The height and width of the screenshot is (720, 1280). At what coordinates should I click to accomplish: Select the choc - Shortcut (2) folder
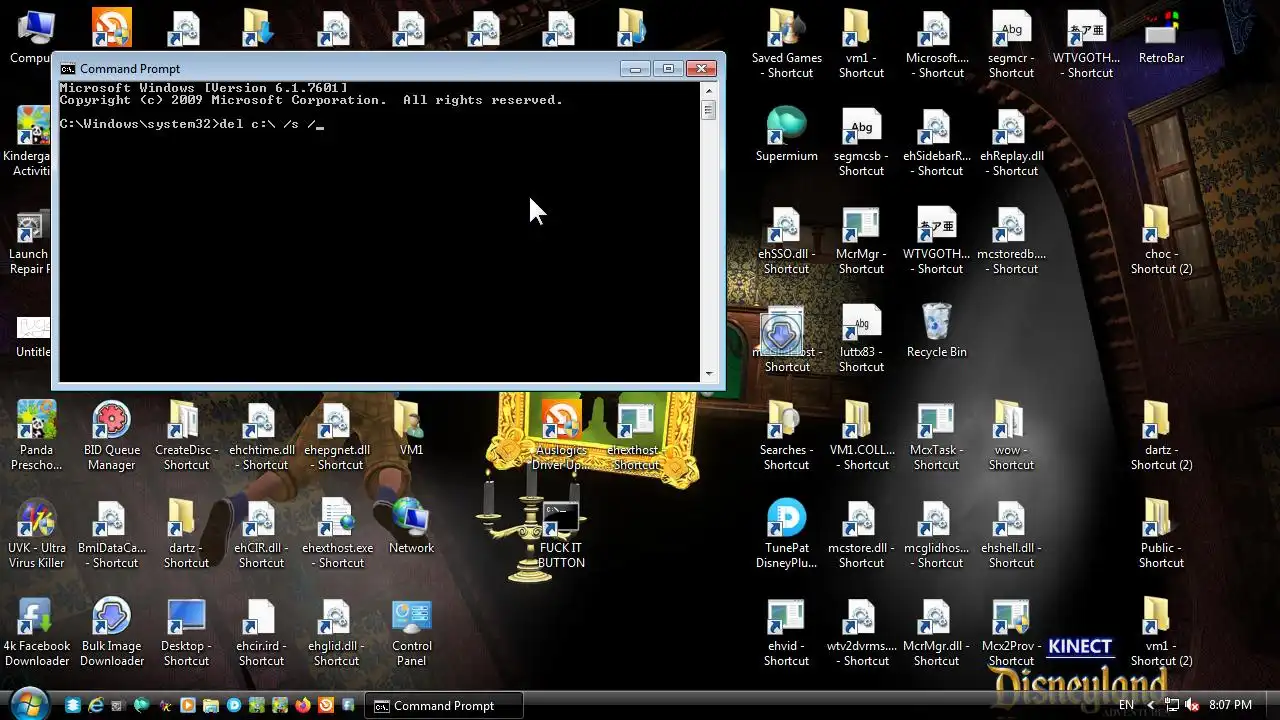click(1161, 240)
